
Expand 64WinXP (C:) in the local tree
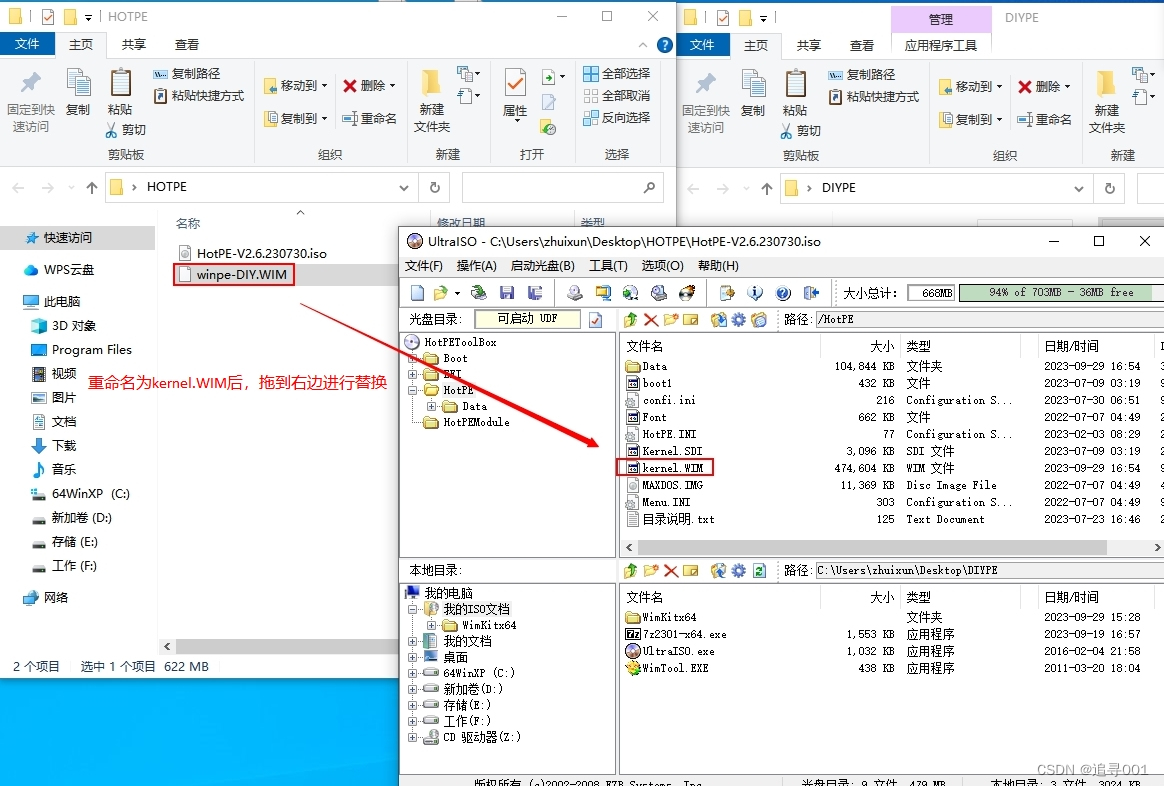[x=413, y=673]
